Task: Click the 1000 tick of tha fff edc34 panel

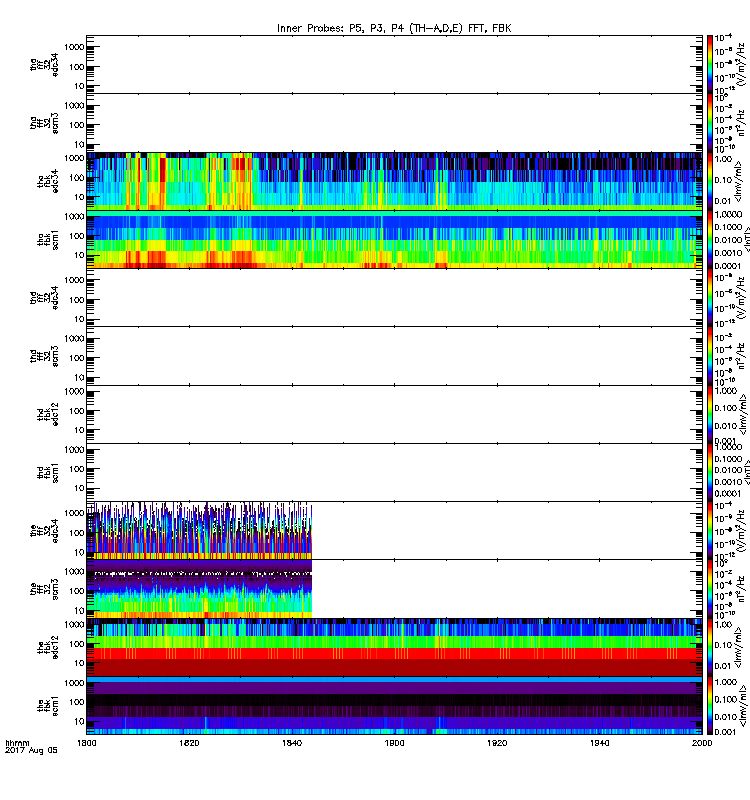Action: (74, 47)
